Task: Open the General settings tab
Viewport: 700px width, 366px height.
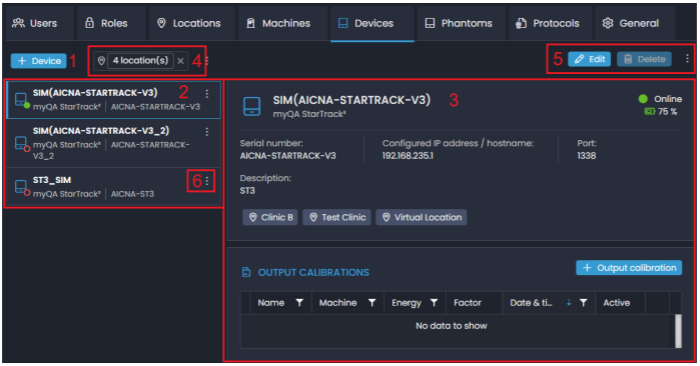Action: click(630, 23)
